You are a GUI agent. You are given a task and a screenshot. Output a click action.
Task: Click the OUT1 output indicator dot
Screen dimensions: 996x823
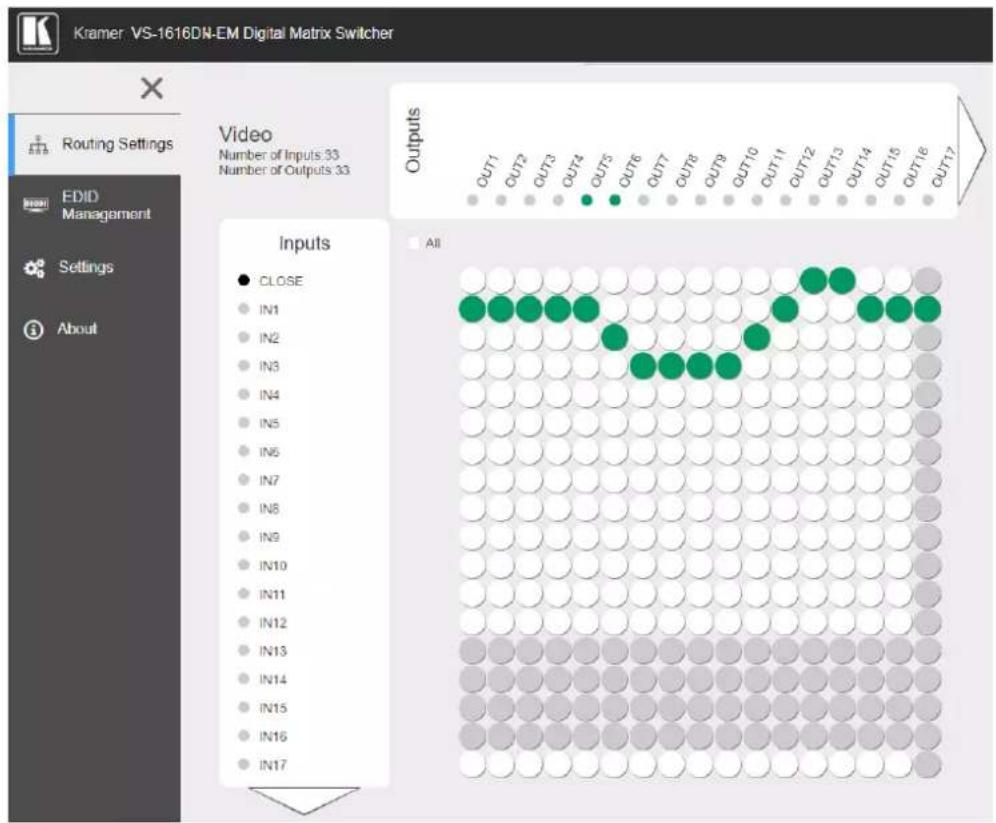(x=473, y=200)
